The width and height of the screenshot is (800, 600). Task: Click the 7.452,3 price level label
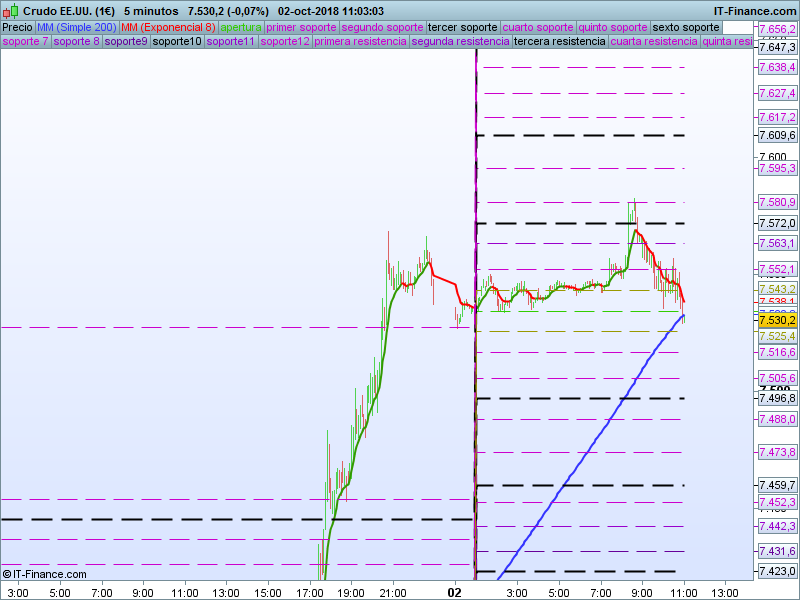(x=777, y=503)
